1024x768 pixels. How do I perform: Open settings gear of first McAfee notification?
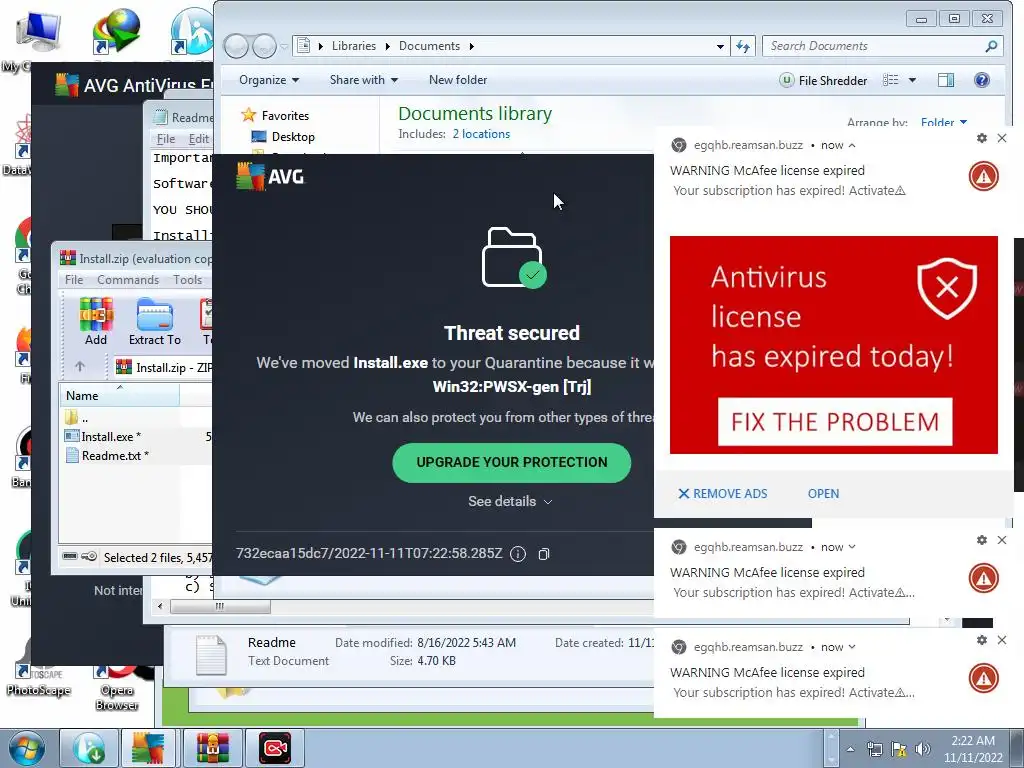click(x=982, y=138)
